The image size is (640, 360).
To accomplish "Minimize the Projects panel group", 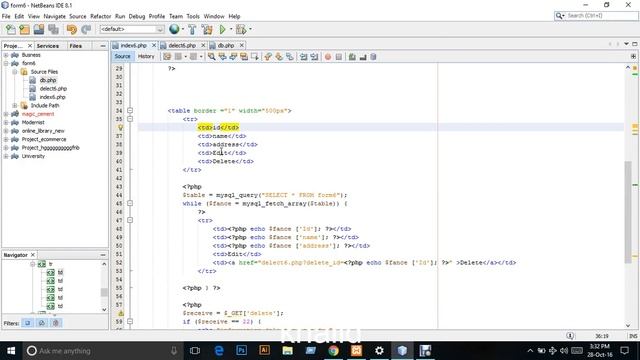I will 103,46.
